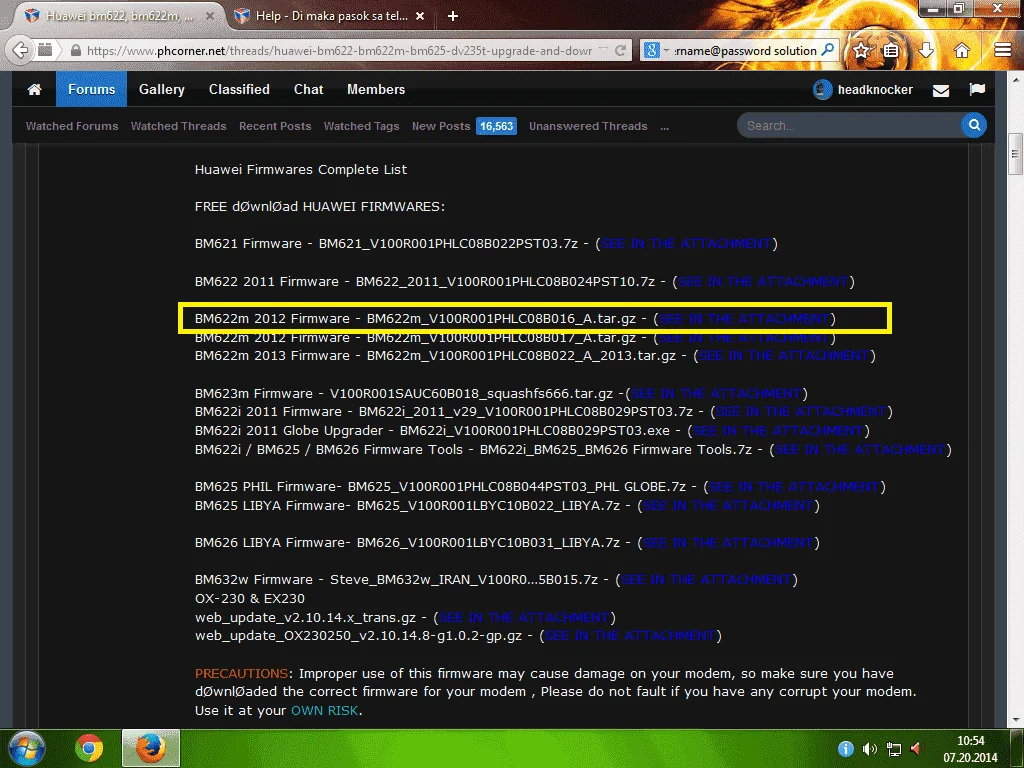Click the 16,563 new posts badge
Screen dimensions: 1024x768
pyautogui.click(x=496, y=126)
